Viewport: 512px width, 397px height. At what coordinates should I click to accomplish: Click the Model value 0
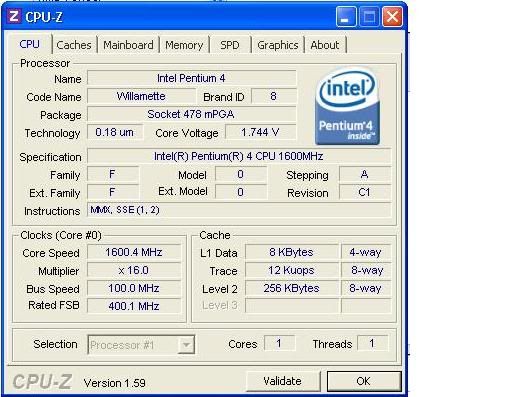241,174
